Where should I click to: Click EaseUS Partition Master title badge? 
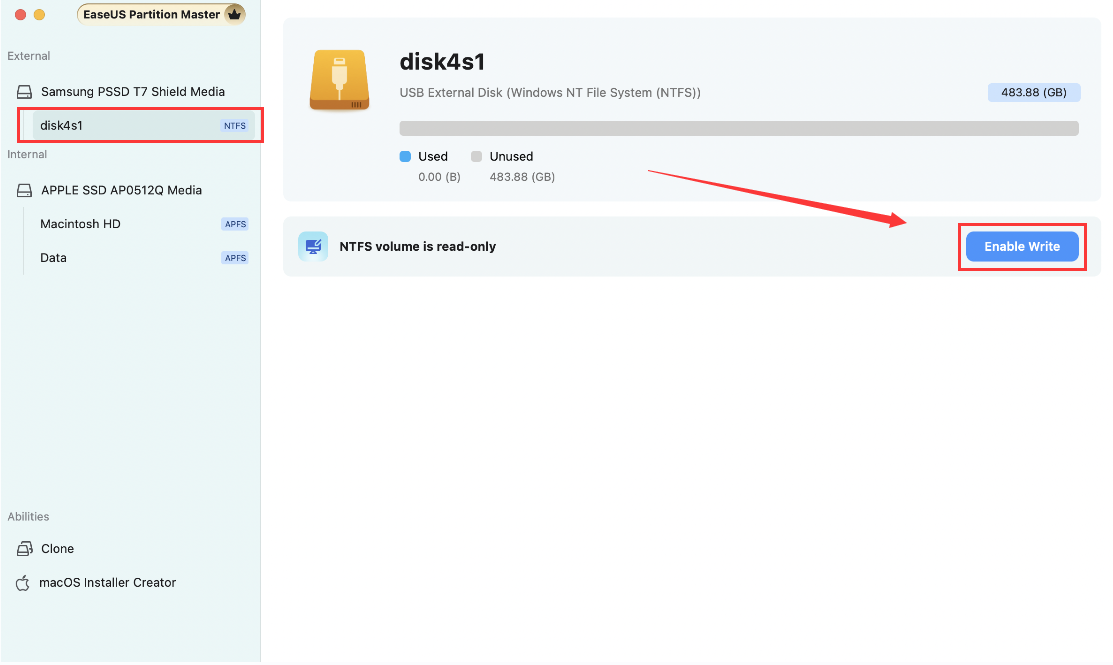point(161,14)
